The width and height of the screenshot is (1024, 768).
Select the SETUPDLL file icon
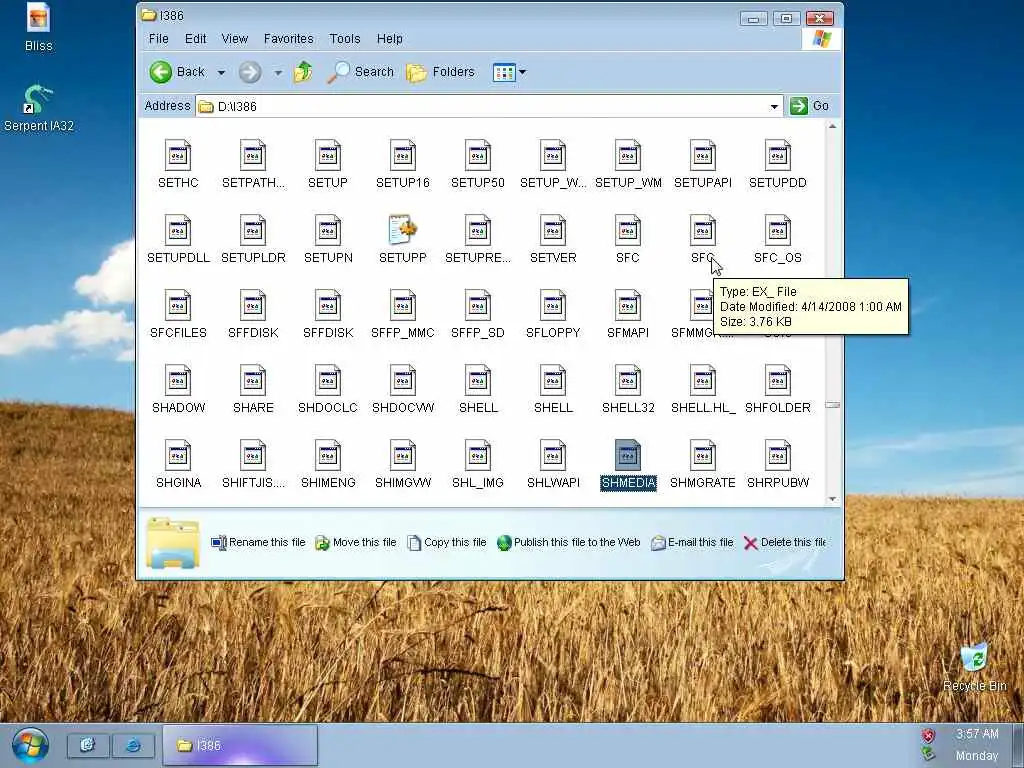pos(178,231)
